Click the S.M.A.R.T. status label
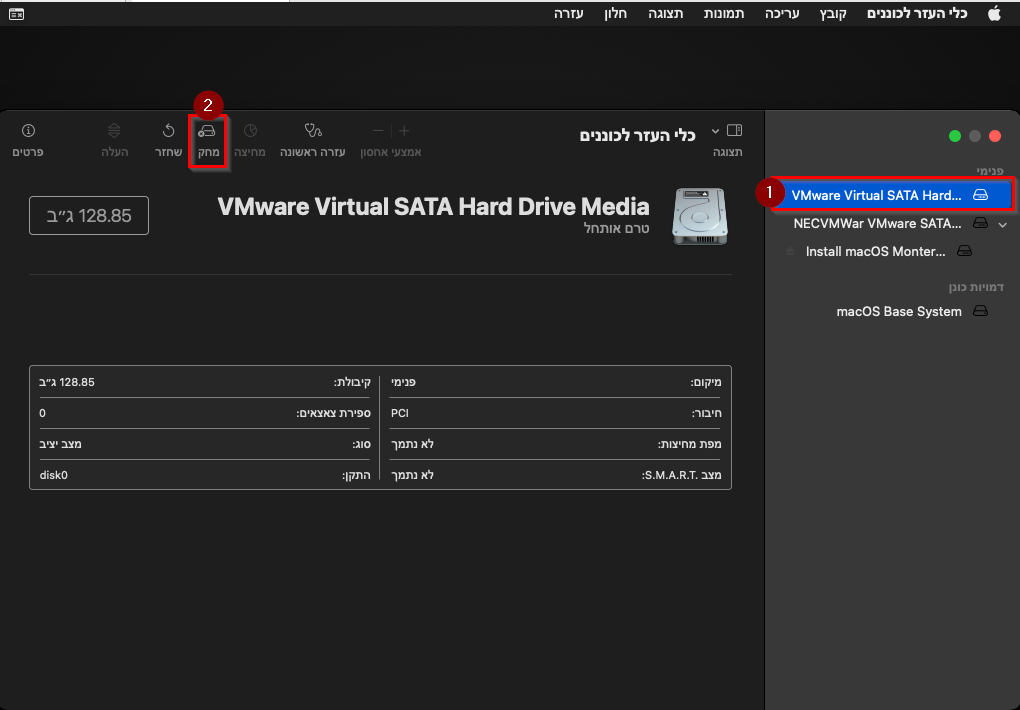Screen dimensions: 1020x710 coord(681,475)
